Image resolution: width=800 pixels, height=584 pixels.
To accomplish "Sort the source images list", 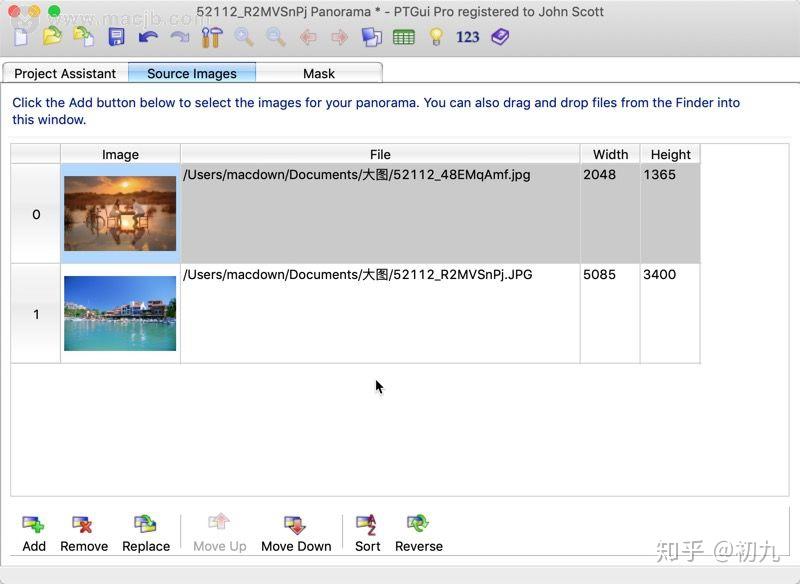I will [x=367, y=530].
